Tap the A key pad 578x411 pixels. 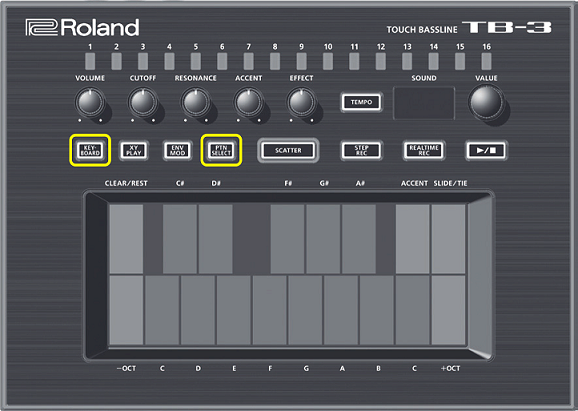tap(341, 310)
